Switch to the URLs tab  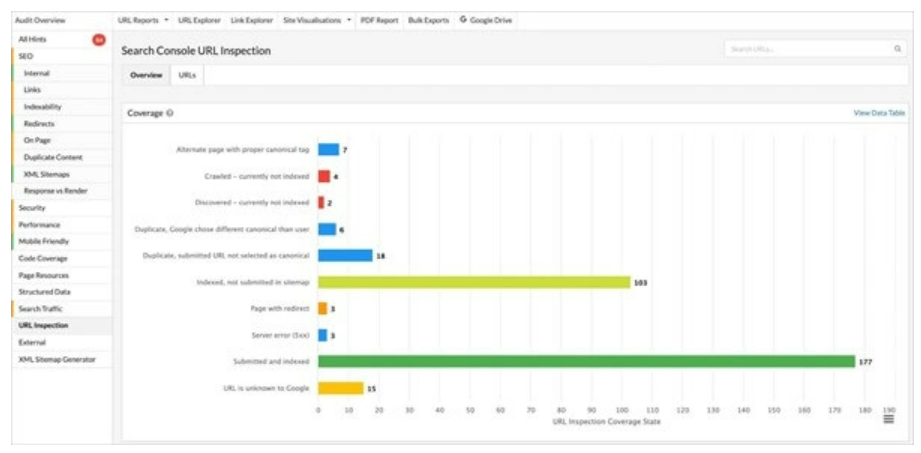[187, 76]
